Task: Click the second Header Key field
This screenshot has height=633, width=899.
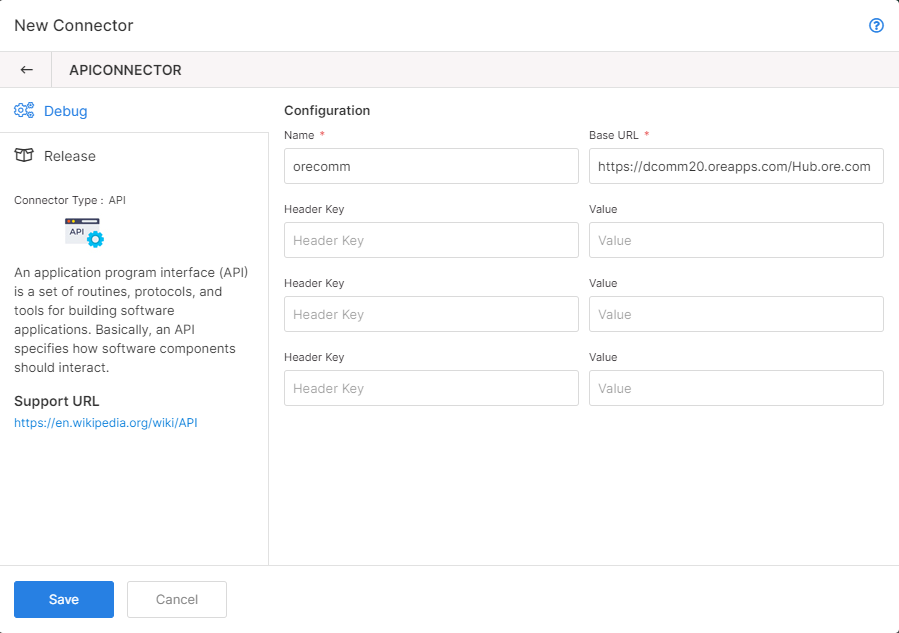Action: tap(431, 314)
